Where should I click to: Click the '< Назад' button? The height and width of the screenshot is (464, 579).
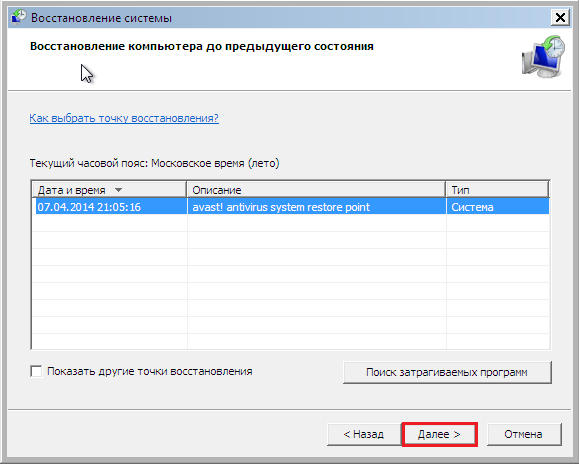(364, 434)
